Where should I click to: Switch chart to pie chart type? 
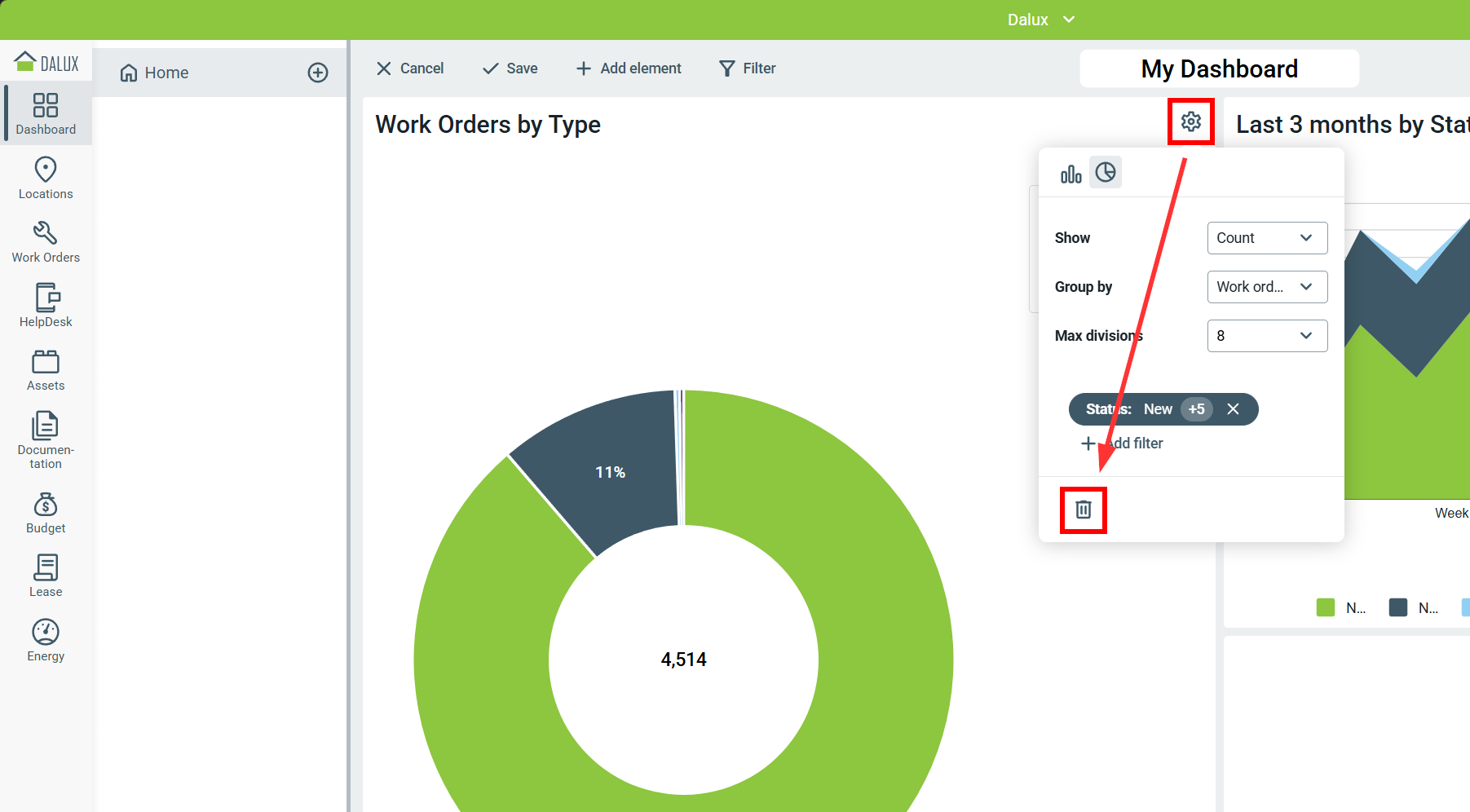[1106, 172]
